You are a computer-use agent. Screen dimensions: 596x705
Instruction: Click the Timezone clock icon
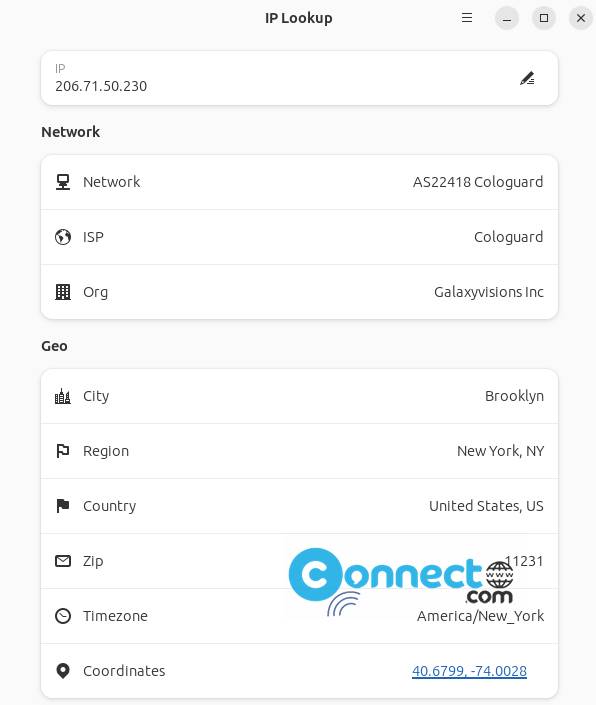click(63, 616)
